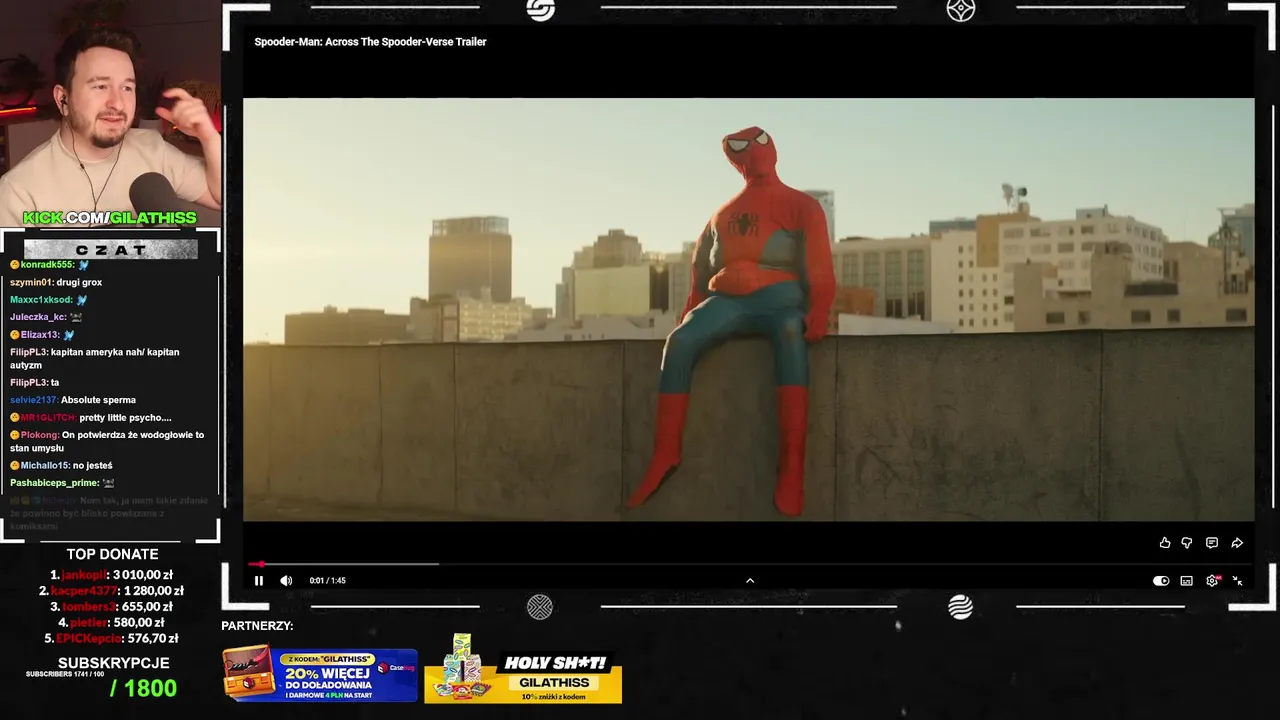Turn on subtitles with the captions icon
Image resolution: width=1280 pixels, height=720 pixels.
(1186, 581)
